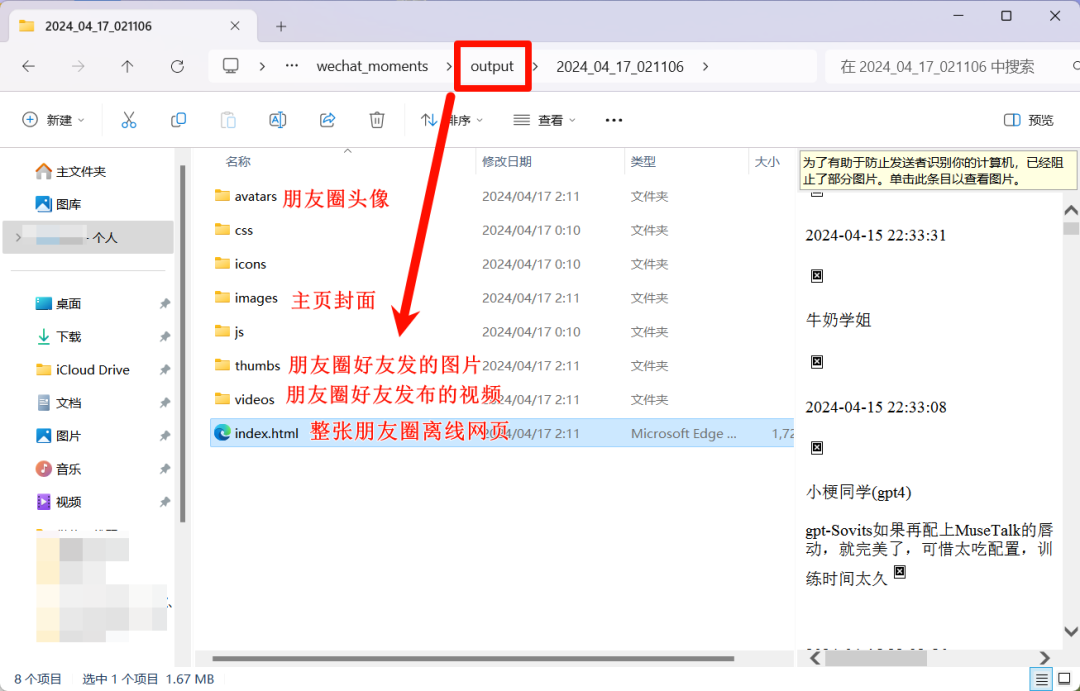The image size is (1080, 691).
Task: Open a new tab with plus button
Action: pos(281,26)
